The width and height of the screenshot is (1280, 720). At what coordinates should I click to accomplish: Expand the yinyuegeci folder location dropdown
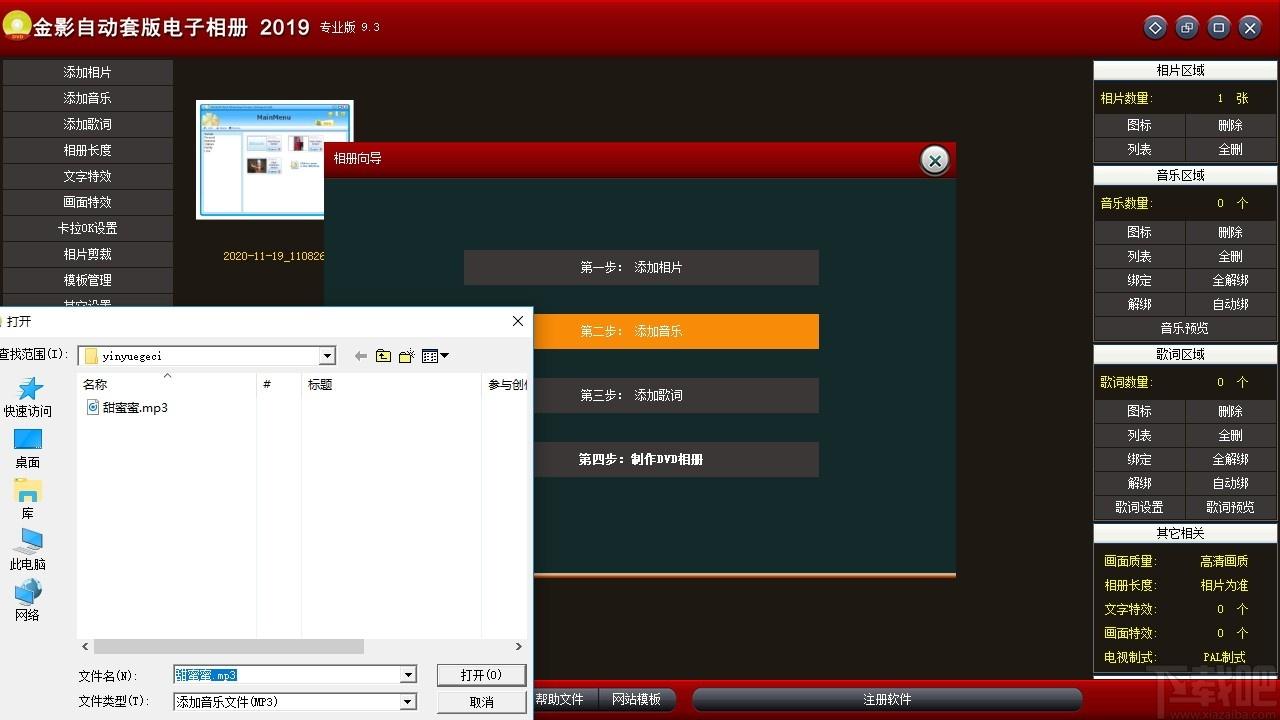tap(327, 356)
